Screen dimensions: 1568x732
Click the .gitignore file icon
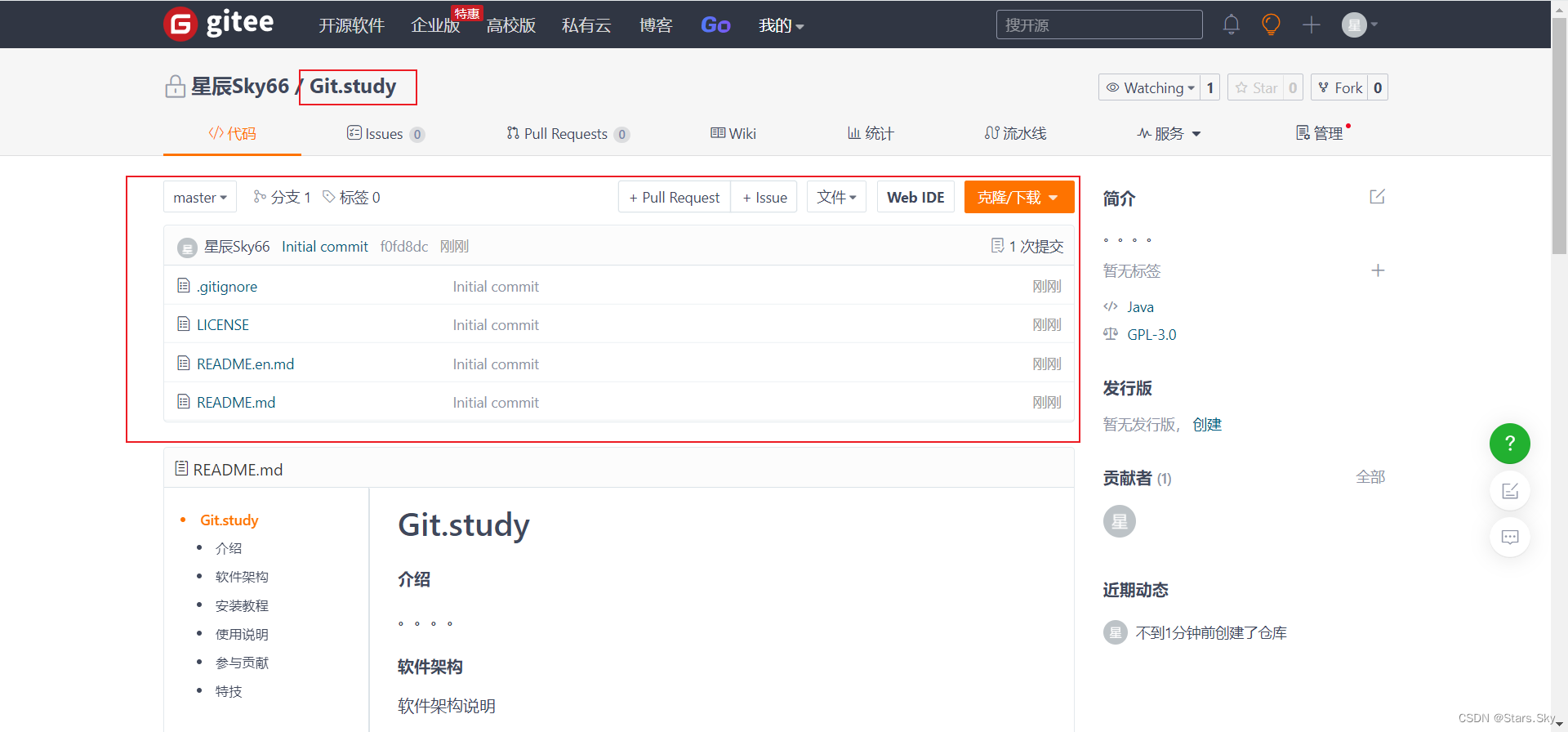coord(184,285)
